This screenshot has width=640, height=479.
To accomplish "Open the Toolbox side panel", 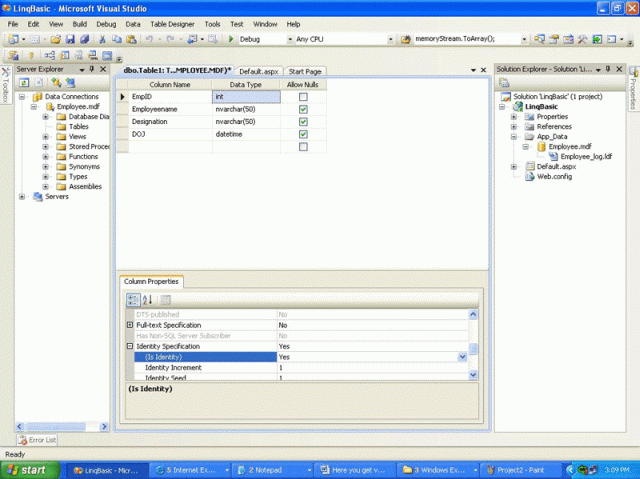I will 5,85.
